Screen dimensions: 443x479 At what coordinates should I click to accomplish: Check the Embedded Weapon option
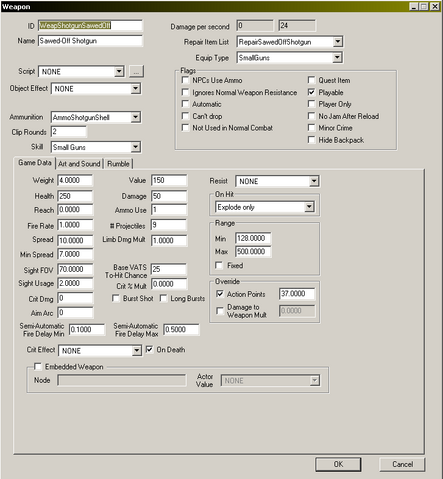tap(38, 367)
